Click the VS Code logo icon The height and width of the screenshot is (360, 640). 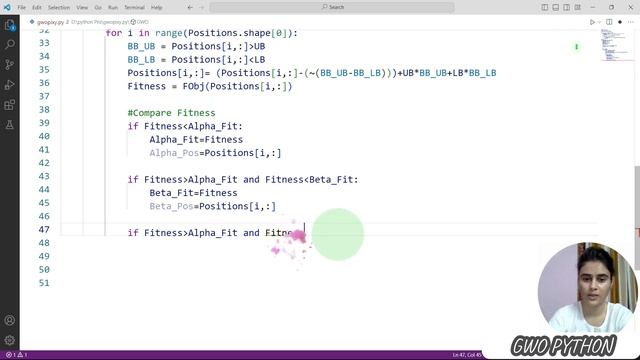click(x=7, y=7)
